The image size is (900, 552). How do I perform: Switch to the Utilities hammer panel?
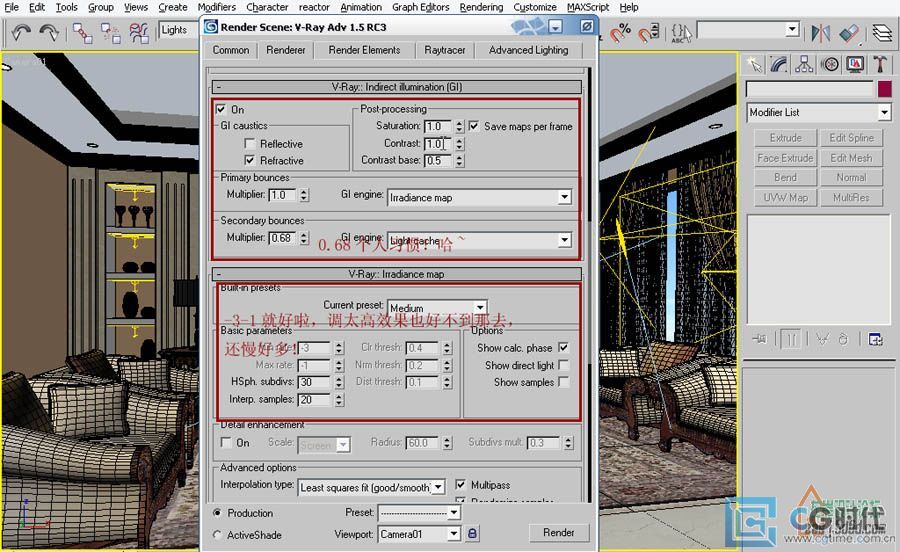(x=880, y=64)
